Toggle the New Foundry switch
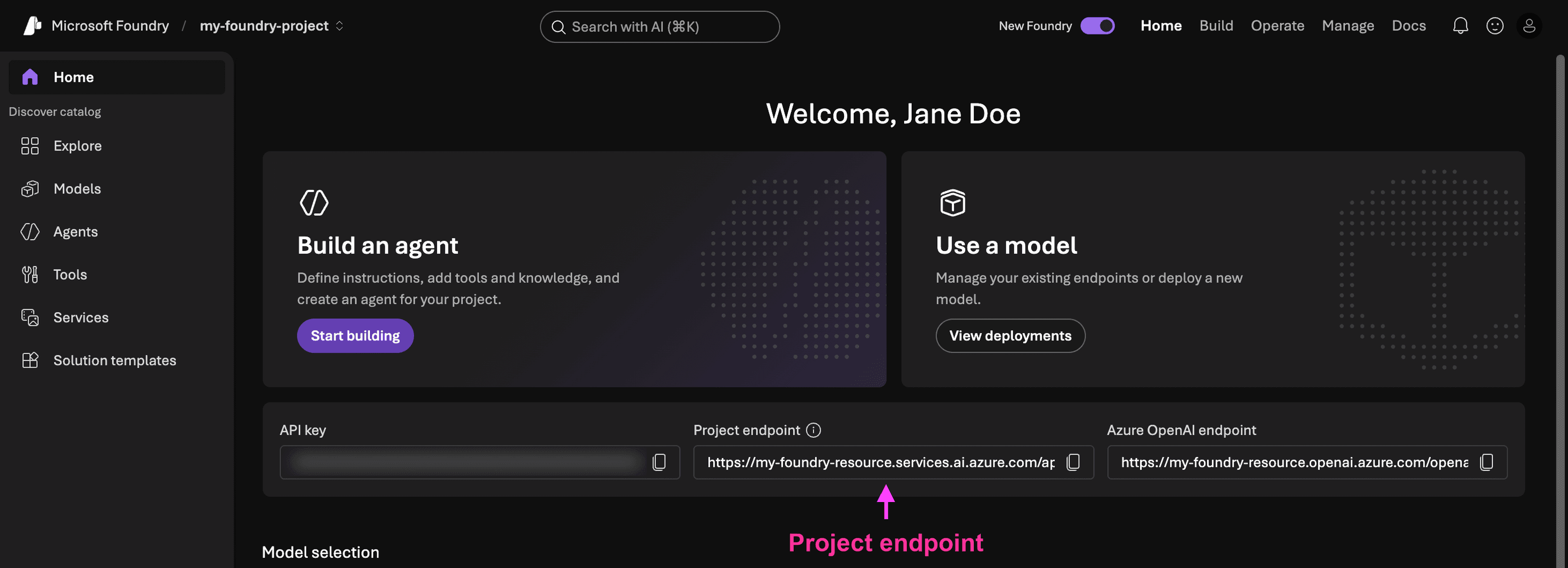 (1097, 26)
